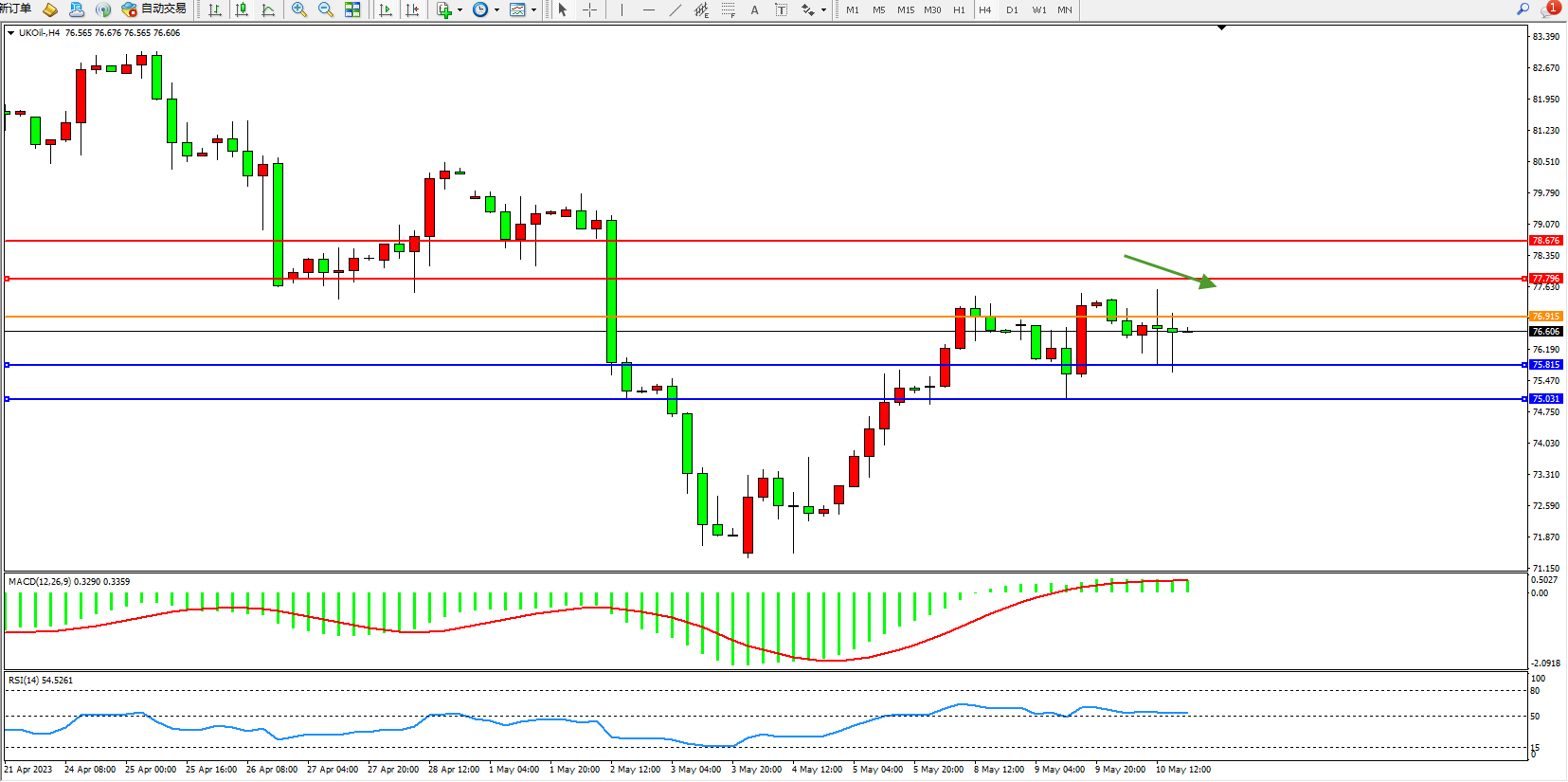This screenshot has width=1568, height=782.
Task: Click the New Order (新订单) button
Action: 15,9
